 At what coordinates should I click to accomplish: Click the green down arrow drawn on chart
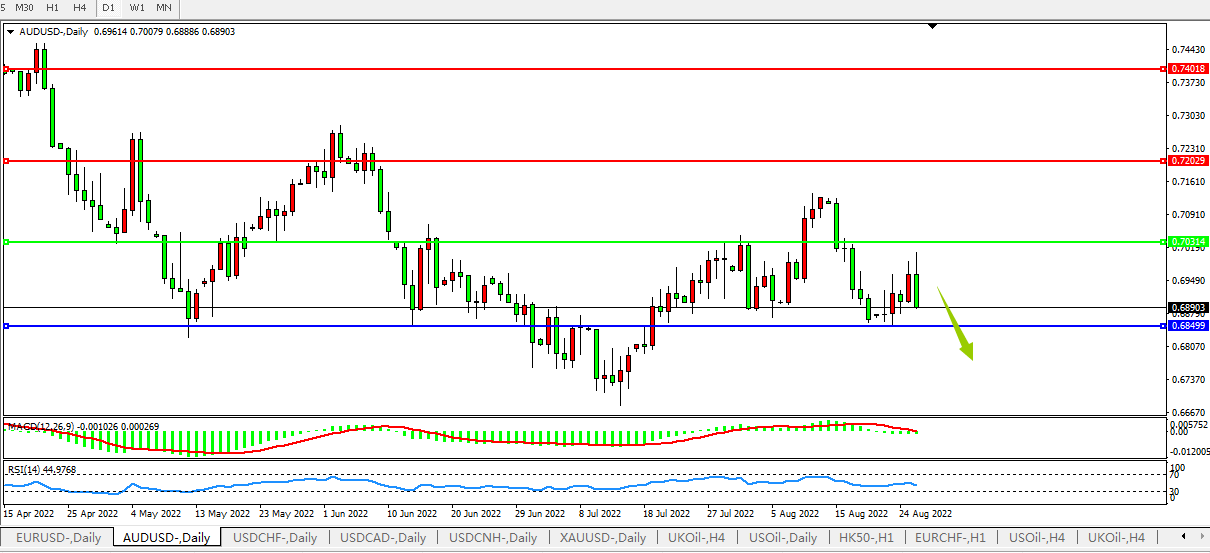click(956, 324)
